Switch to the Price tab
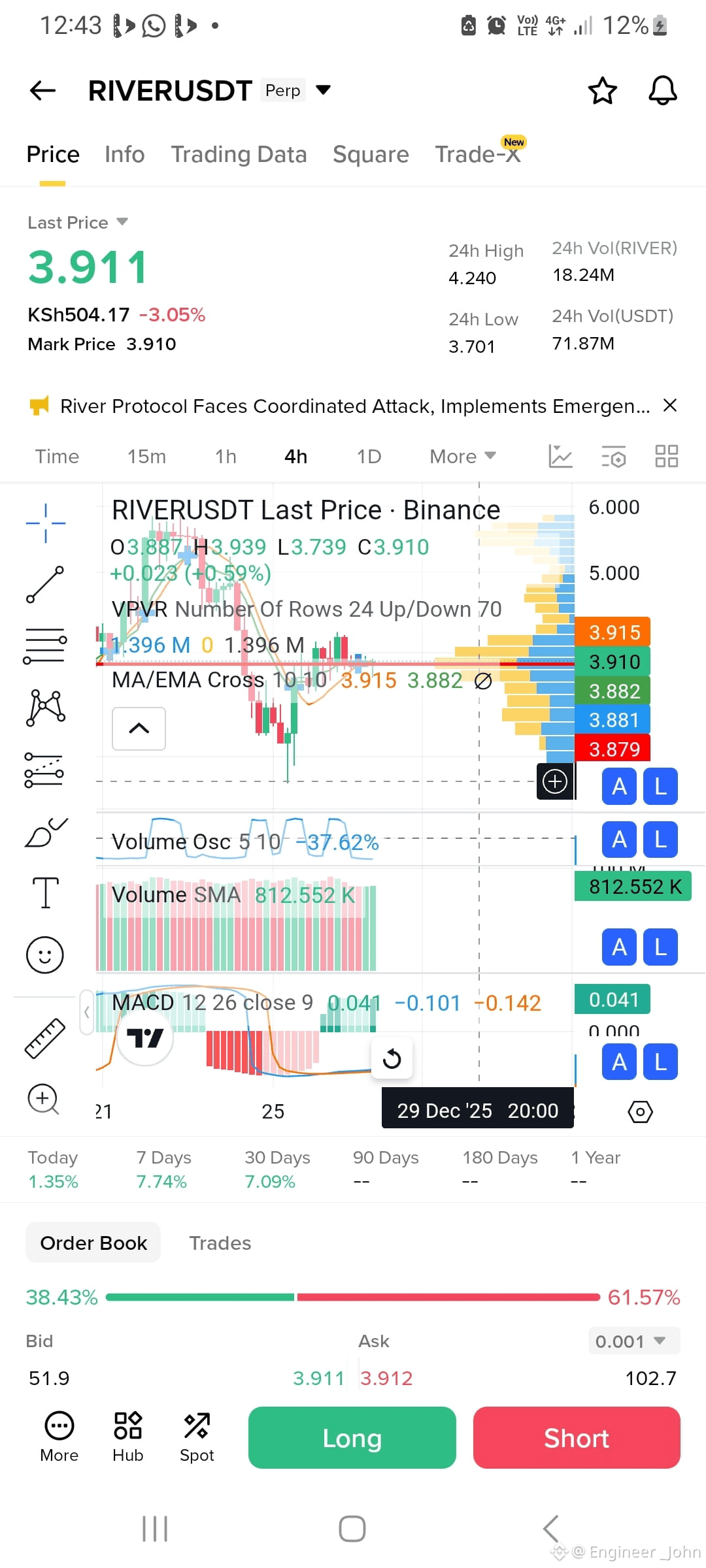Image resolution: width=706 pixels, height=1568 pixels. click(53, 154)
